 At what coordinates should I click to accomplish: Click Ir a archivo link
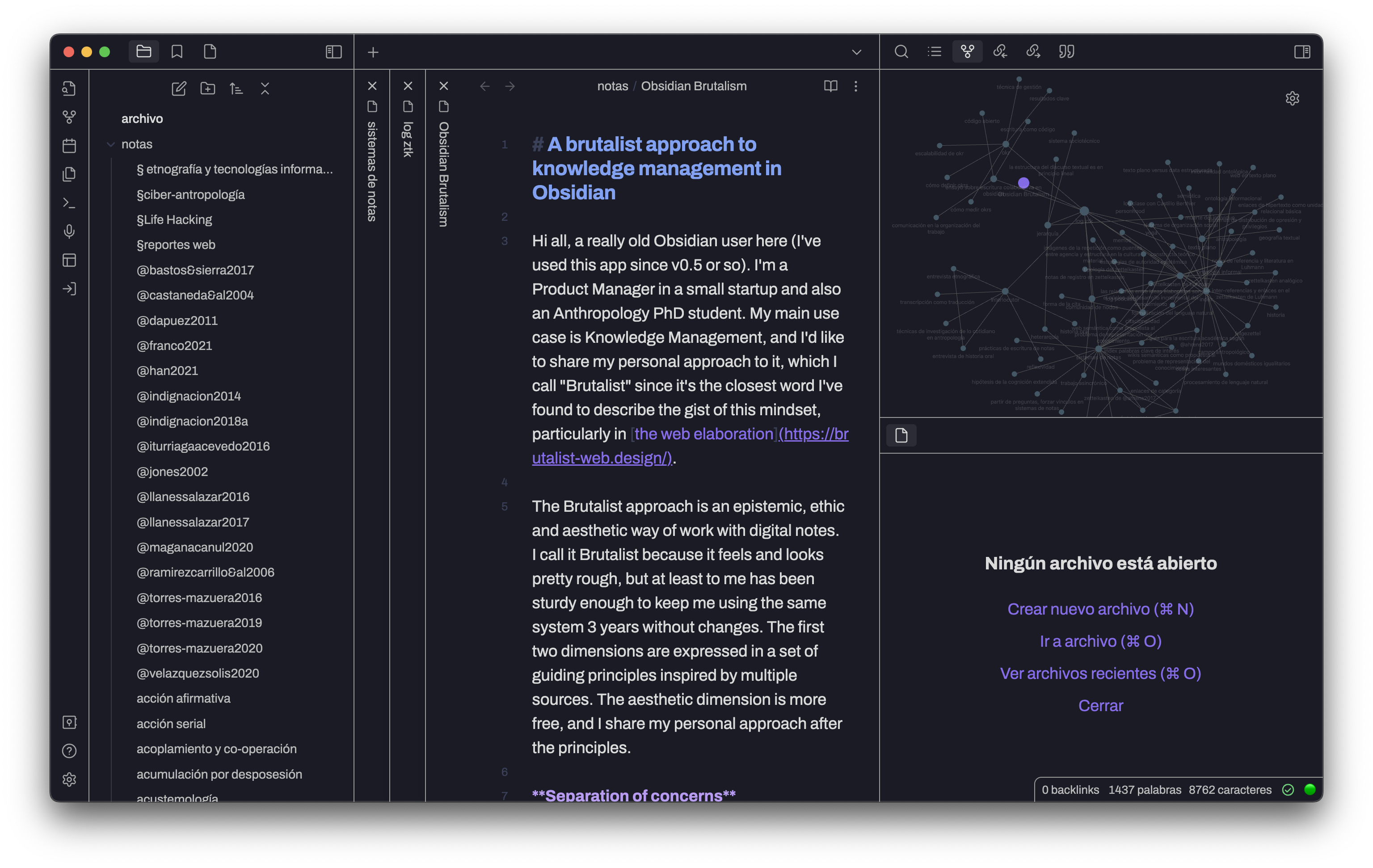(x=1100, y=641)
